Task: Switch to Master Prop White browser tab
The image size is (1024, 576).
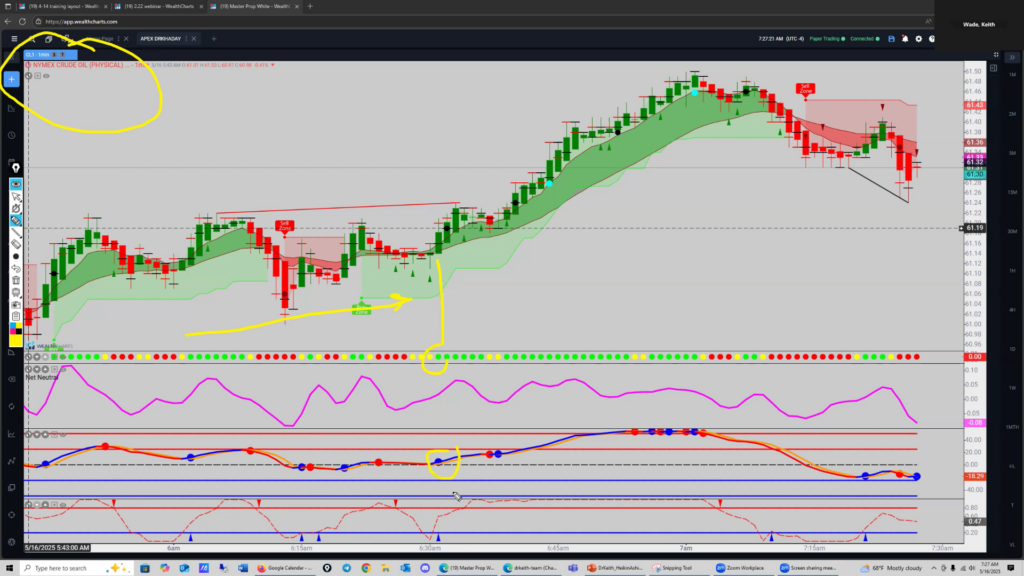Action: tap(254, 7)
